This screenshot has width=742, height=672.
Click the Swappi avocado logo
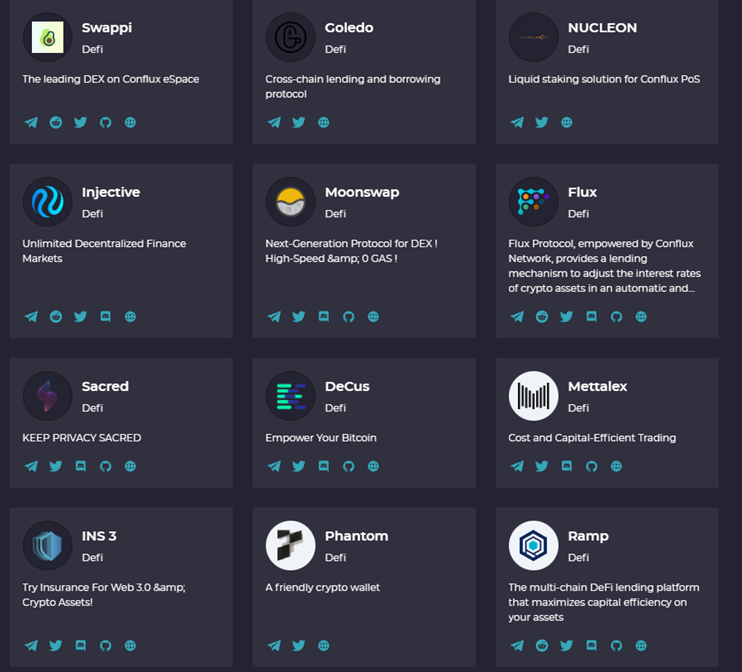[48, 37]
